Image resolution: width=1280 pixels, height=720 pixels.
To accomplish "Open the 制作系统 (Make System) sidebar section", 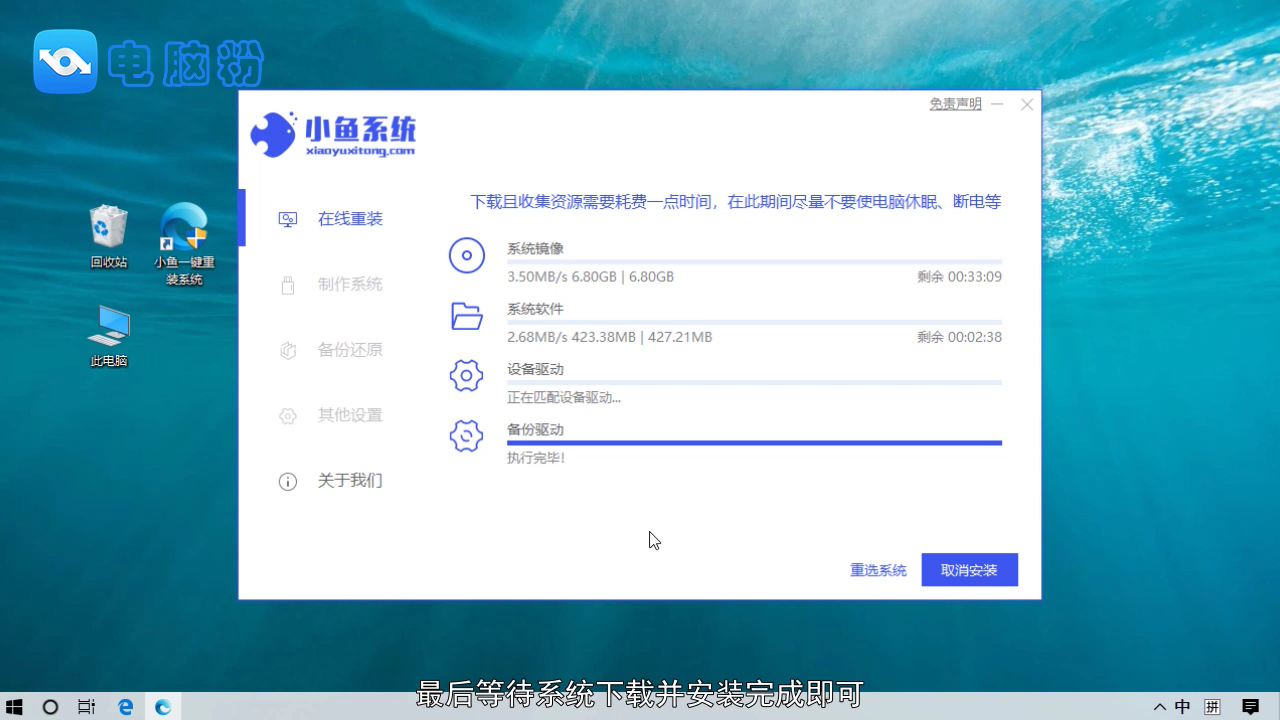I will click(x=288, y=284).
